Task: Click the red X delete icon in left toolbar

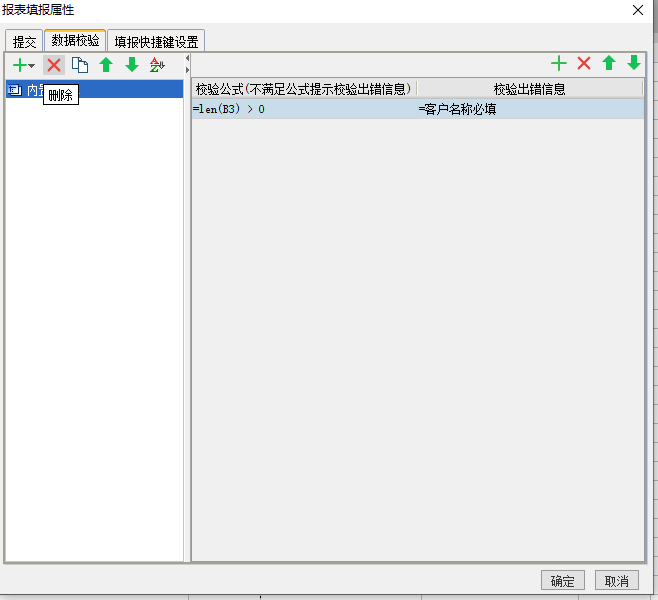Action: (x=54, y=65)
